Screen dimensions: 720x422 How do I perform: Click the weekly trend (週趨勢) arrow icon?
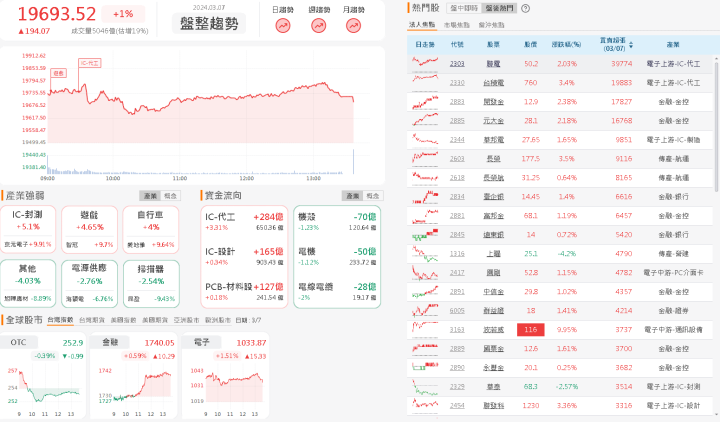point(318,26)
